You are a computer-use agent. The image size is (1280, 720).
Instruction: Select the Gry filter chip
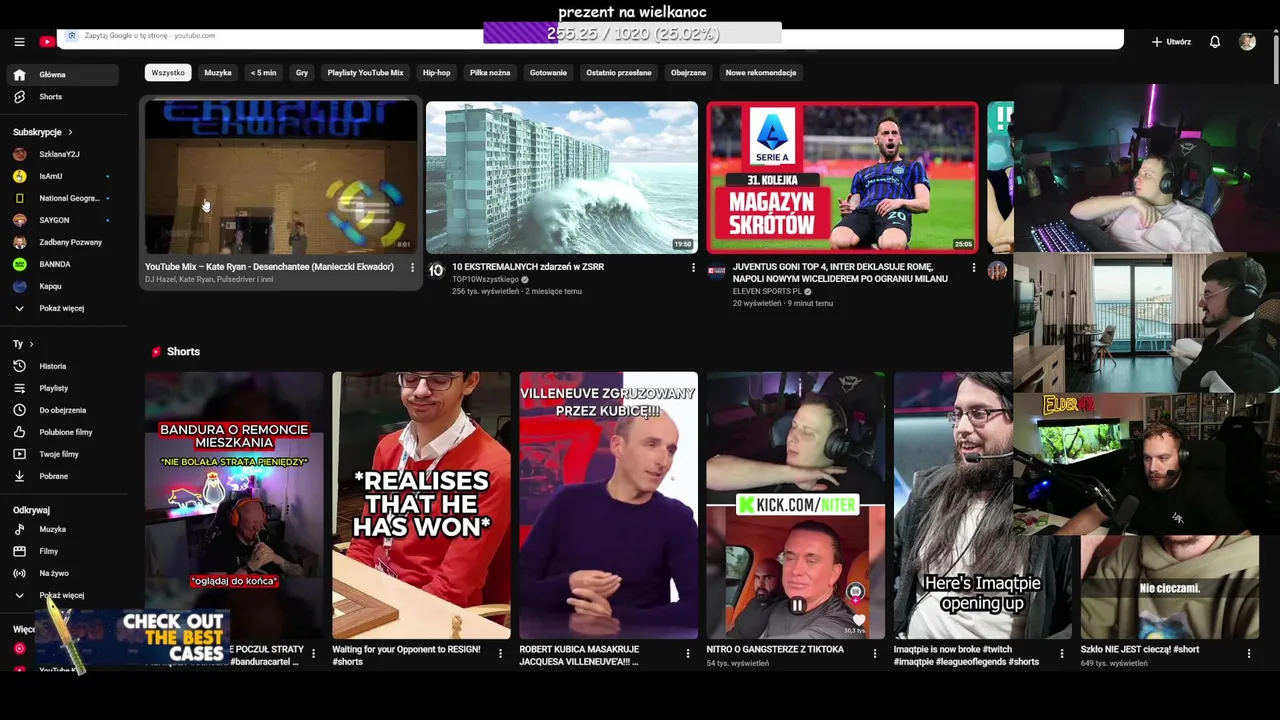point(302,72)
